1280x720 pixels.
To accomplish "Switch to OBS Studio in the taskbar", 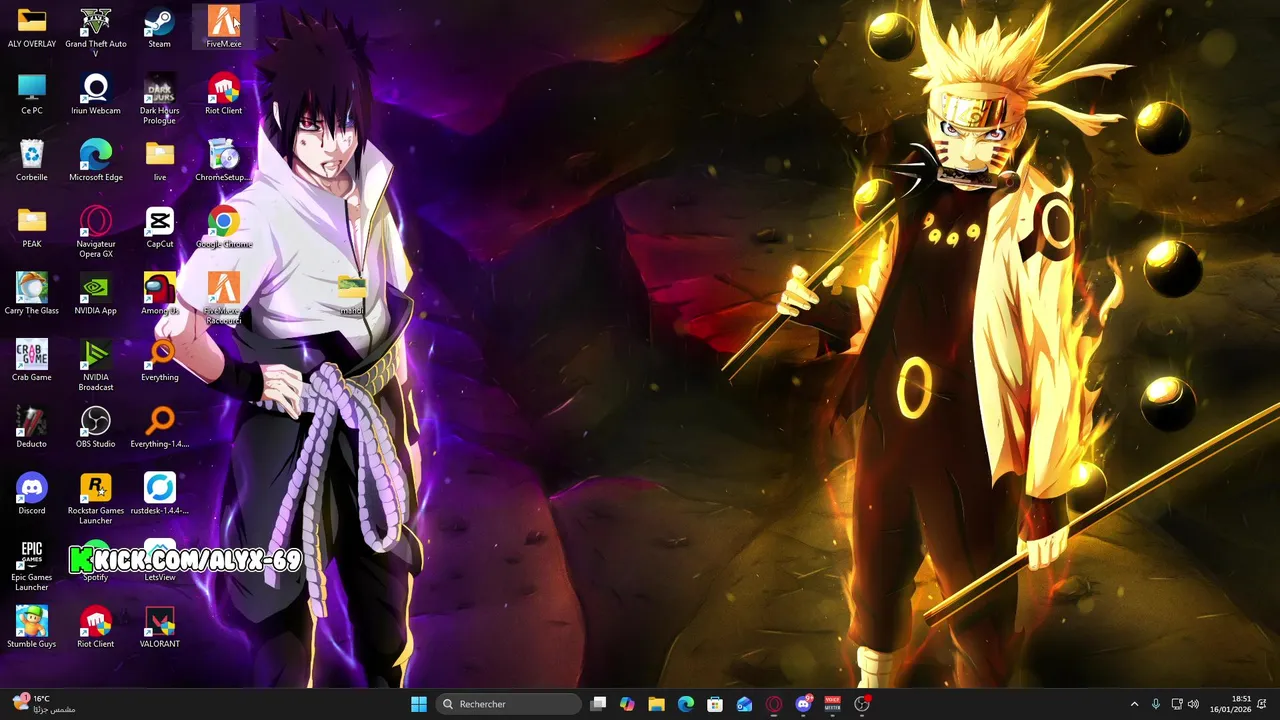I will (862, 704).
